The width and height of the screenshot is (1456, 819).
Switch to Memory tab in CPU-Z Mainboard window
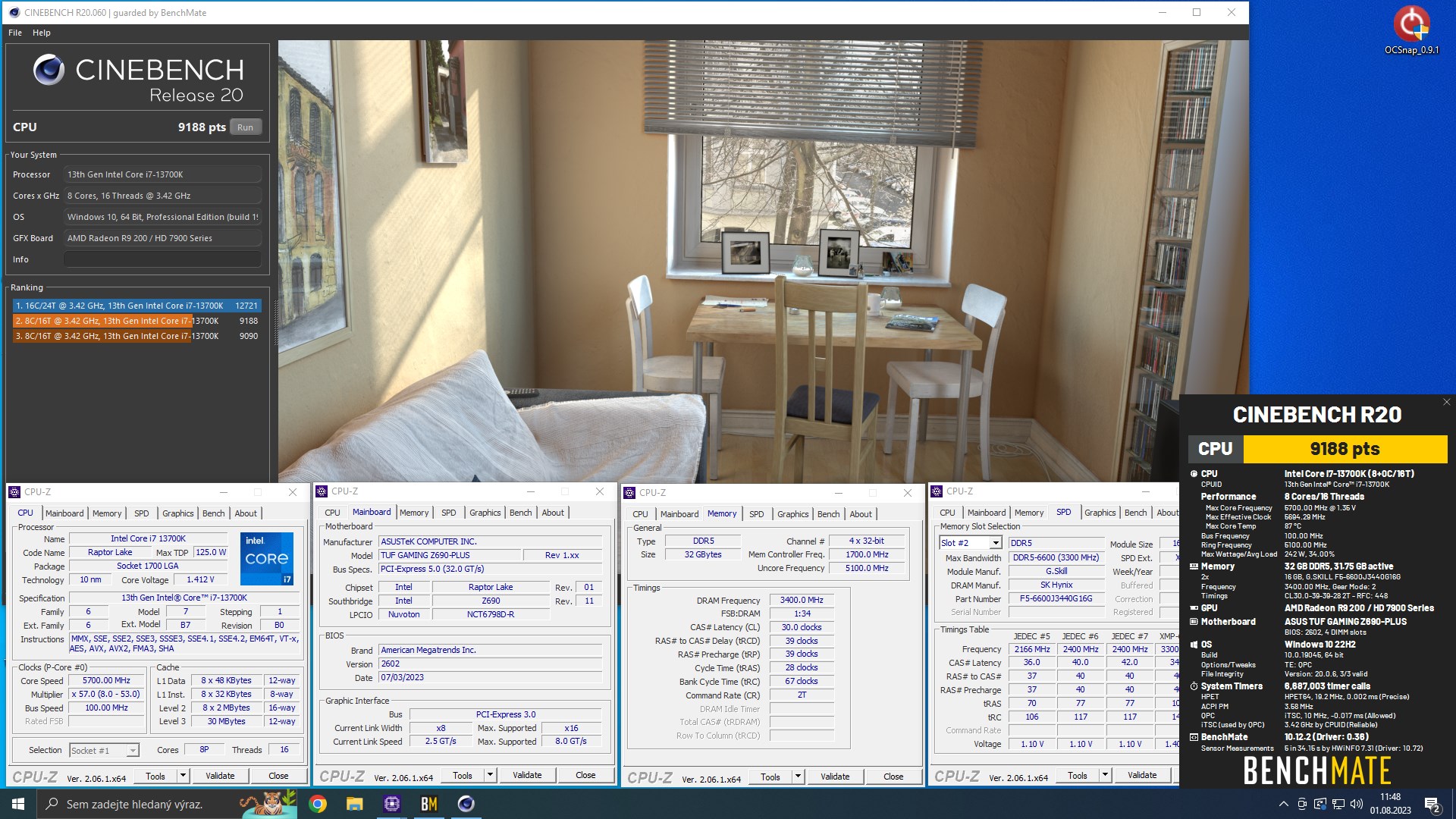(414, 513)
